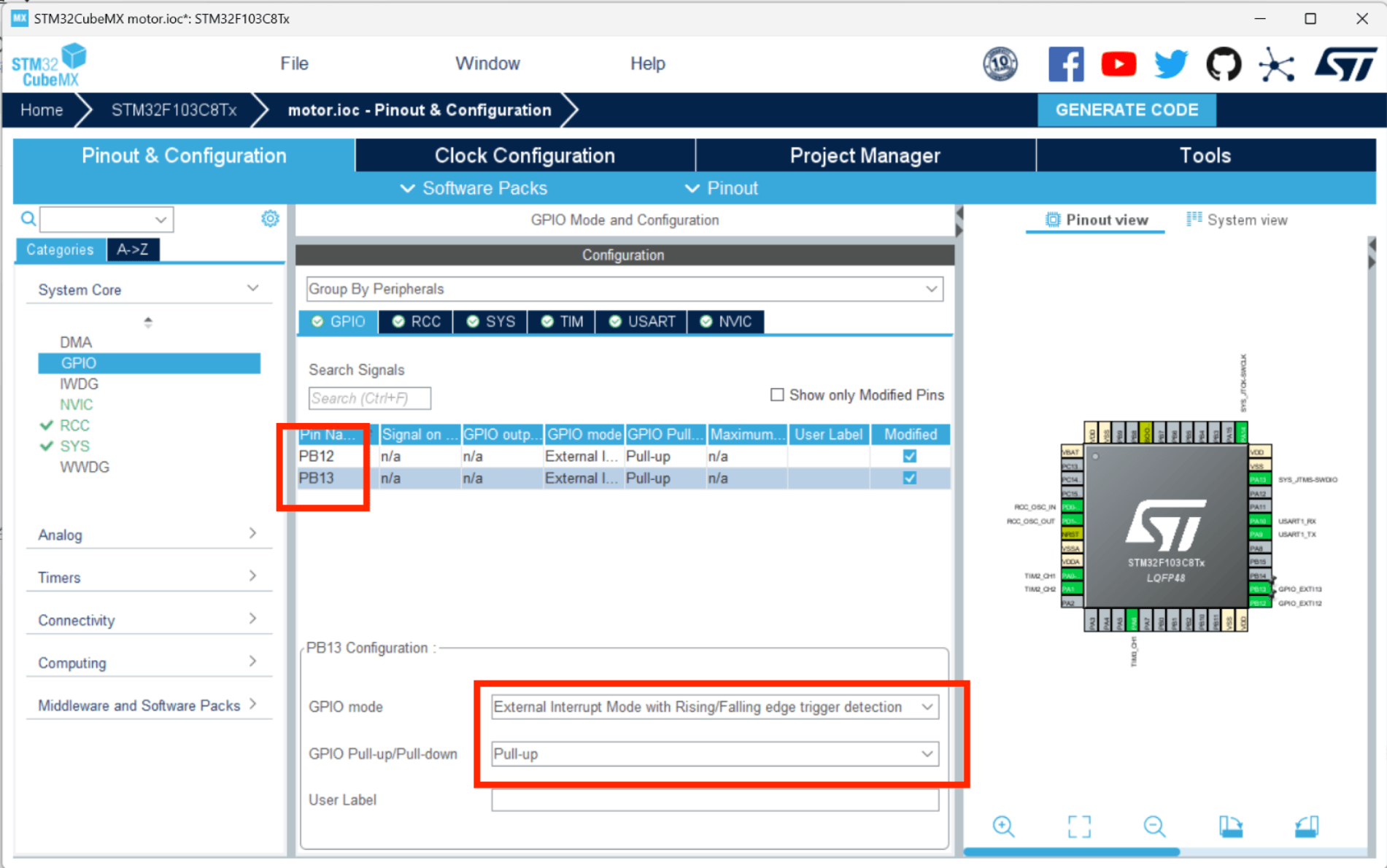Open the Twitter bird icon
The image size is (1387, 868).
(1171, 64)
